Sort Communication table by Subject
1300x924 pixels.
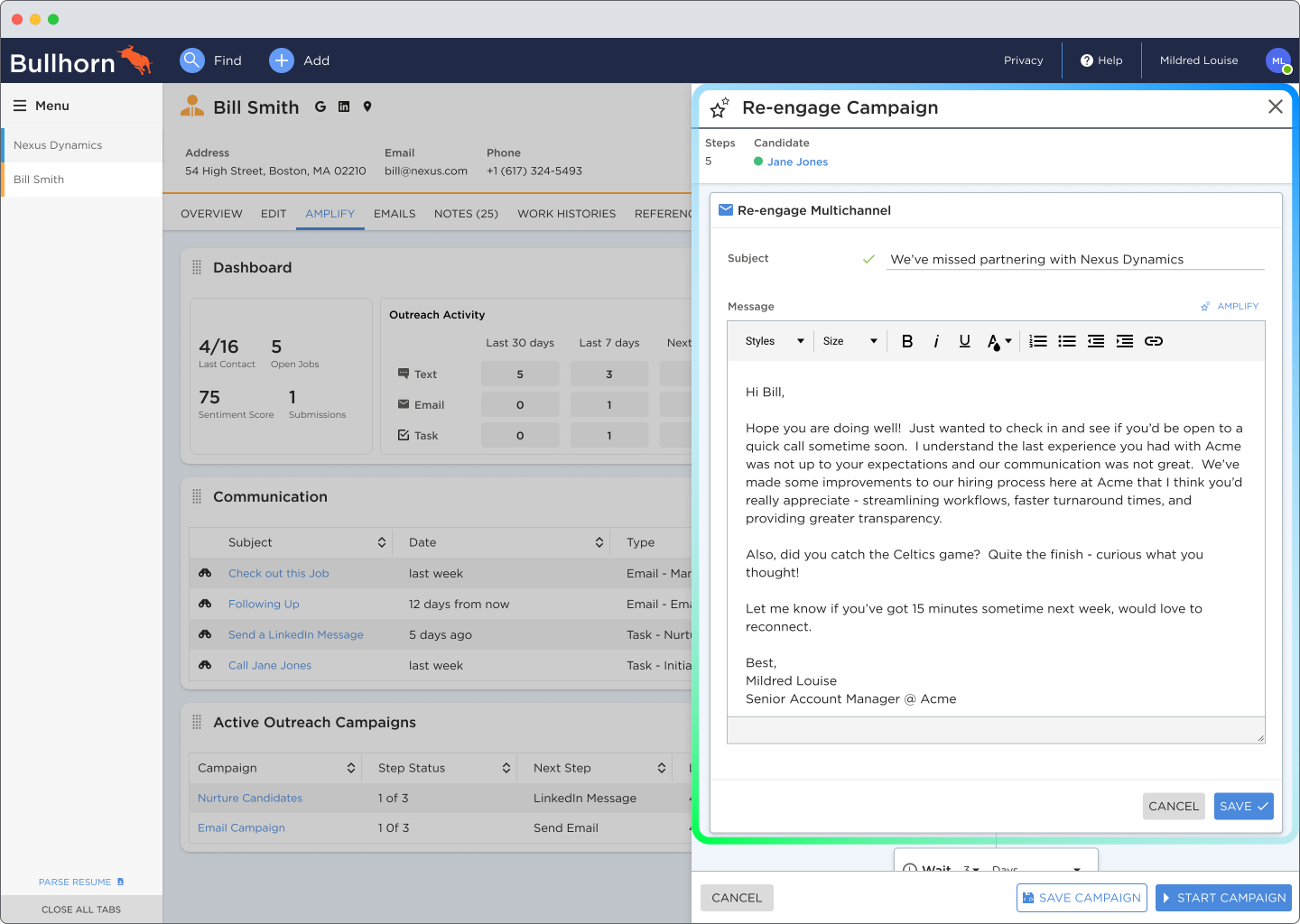coord(381,542)
